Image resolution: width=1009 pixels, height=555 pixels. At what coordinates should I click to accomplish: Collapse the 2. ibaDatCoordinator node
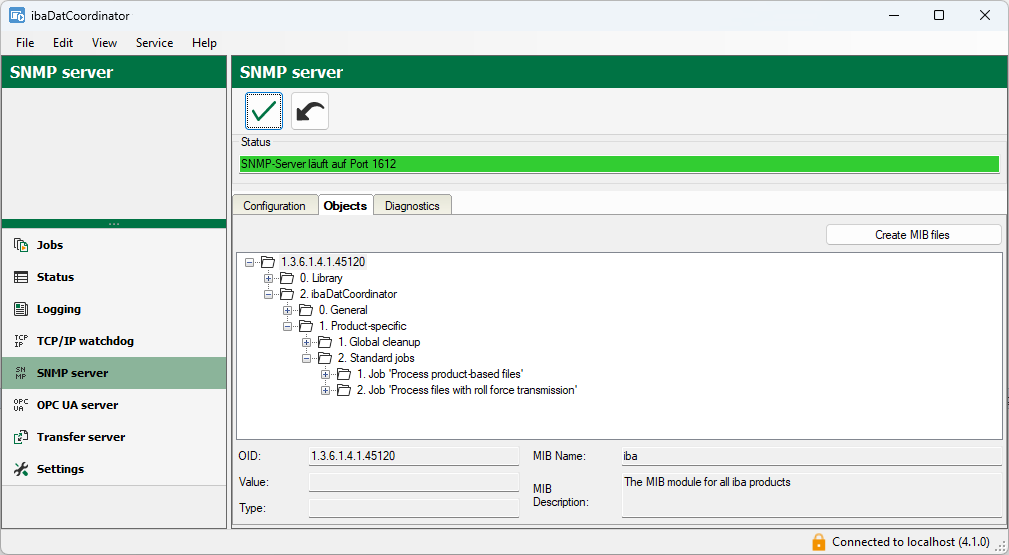coord(268,294)
